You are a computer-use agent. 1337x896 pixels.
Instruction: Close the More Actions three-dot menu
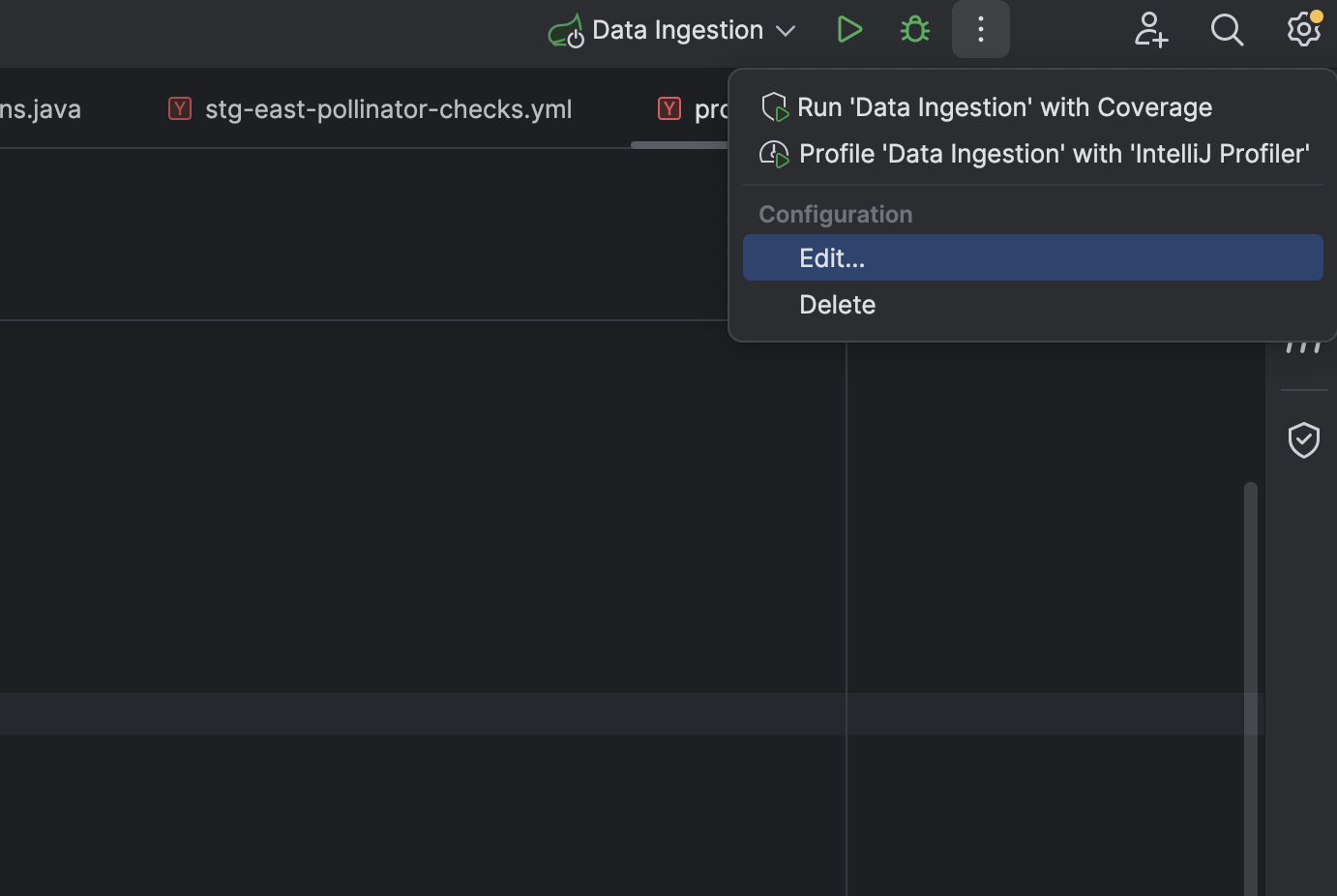coord(980,30)
